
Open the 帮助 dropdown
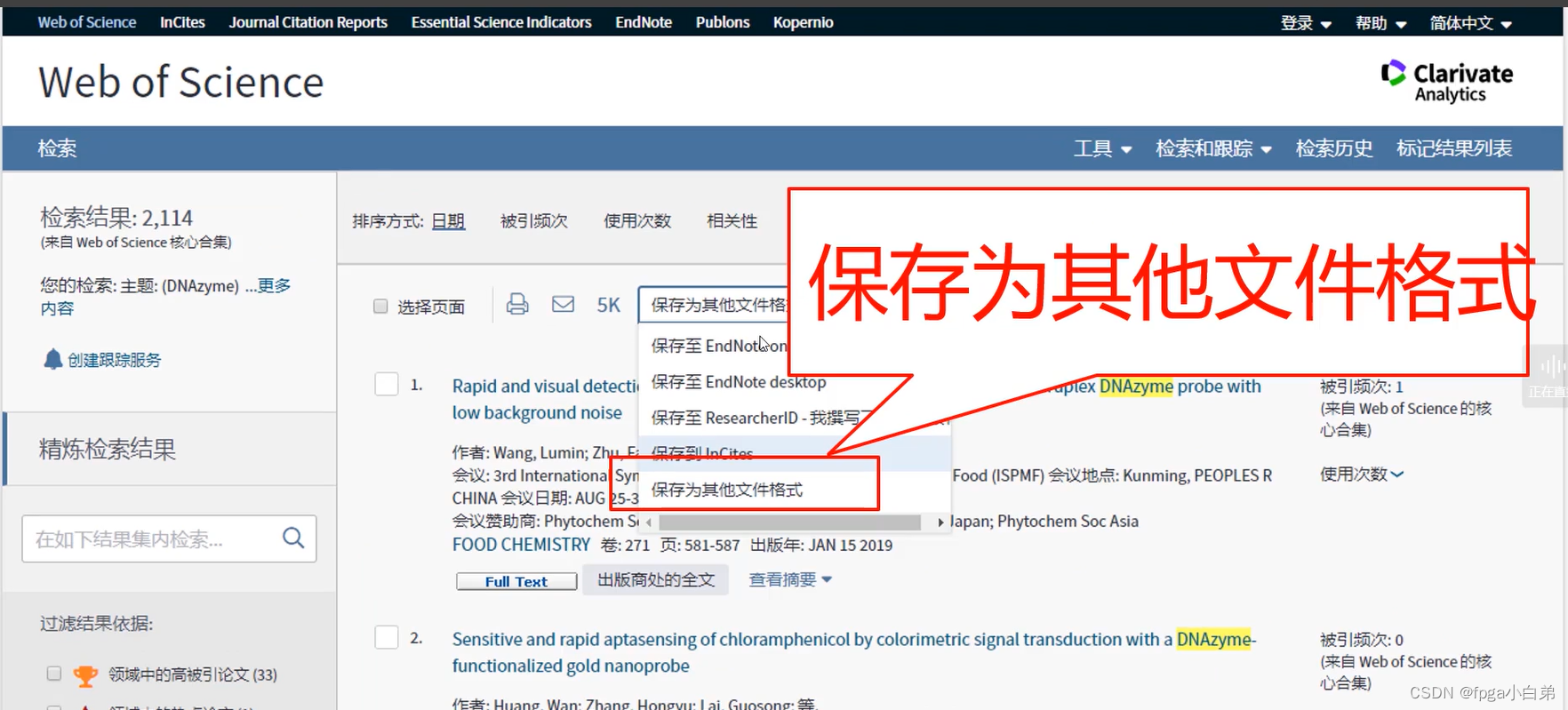1380,23
